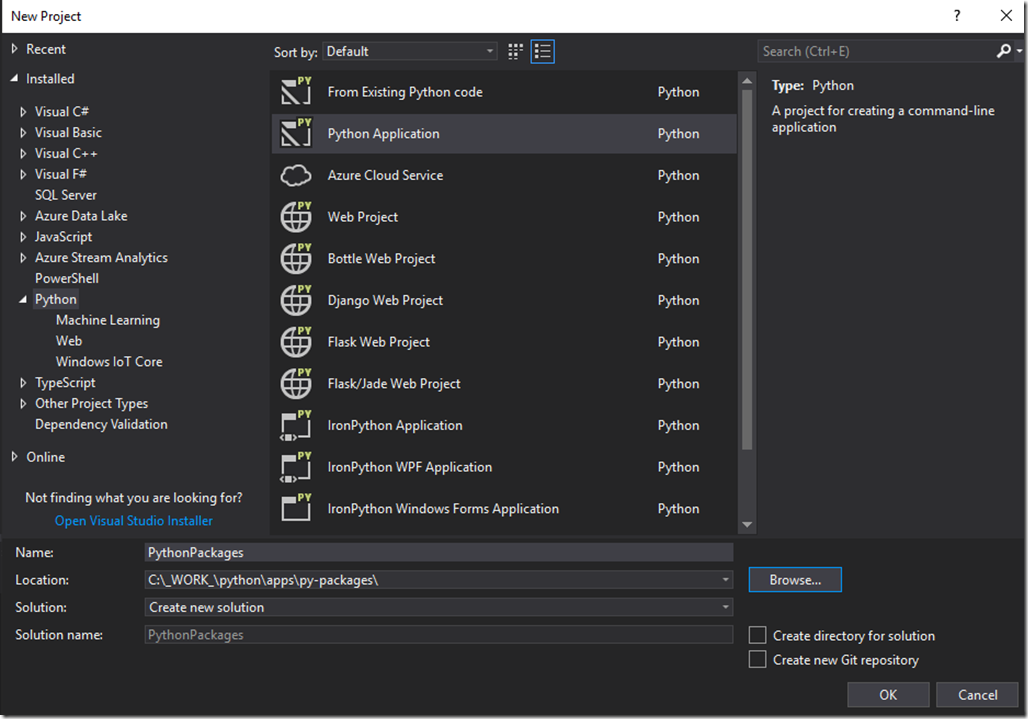
Task: Click the IronPython Application template icon
Action: coord(296,425)
